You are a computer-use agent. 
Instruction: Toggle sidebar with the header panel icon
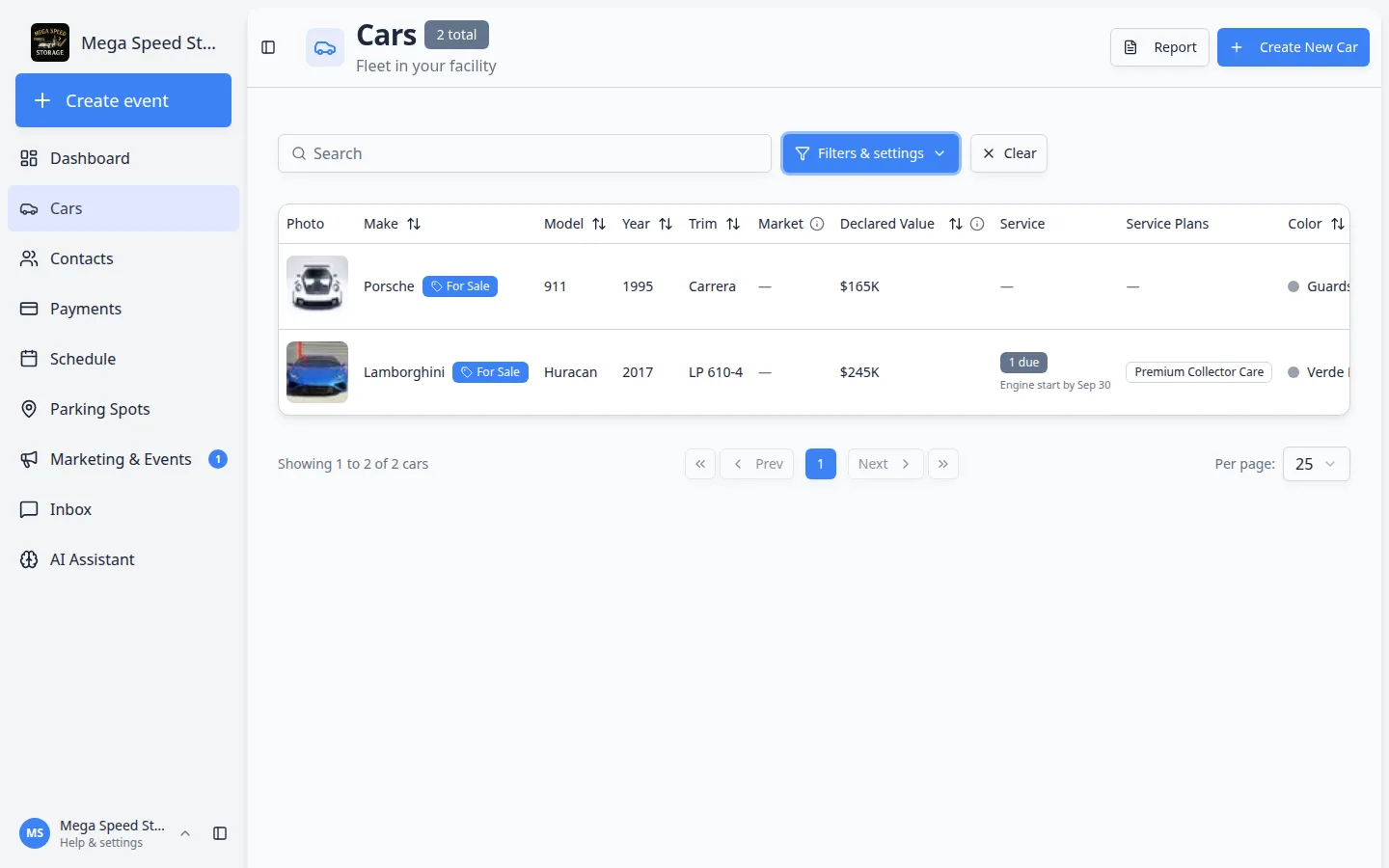(268, 47)
